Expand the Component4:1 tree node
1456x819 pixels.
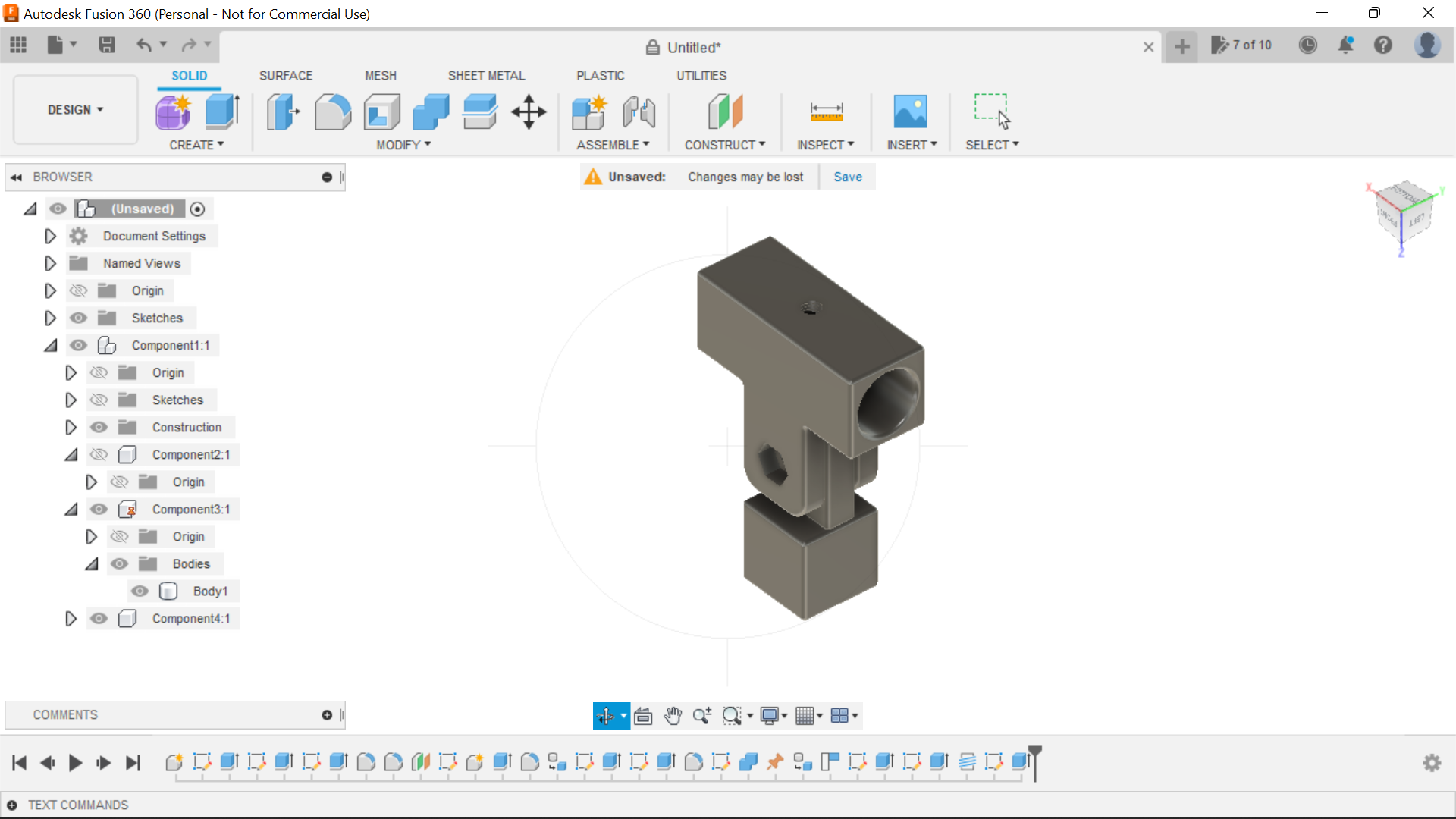[x=71, y=618]
